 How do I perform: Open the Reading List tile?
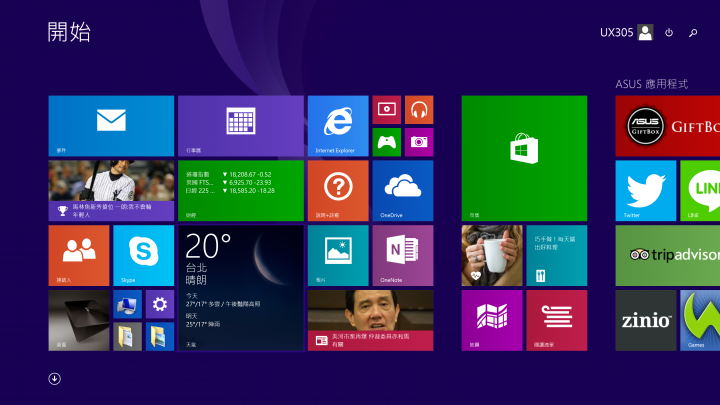click(x=557, y=320)
